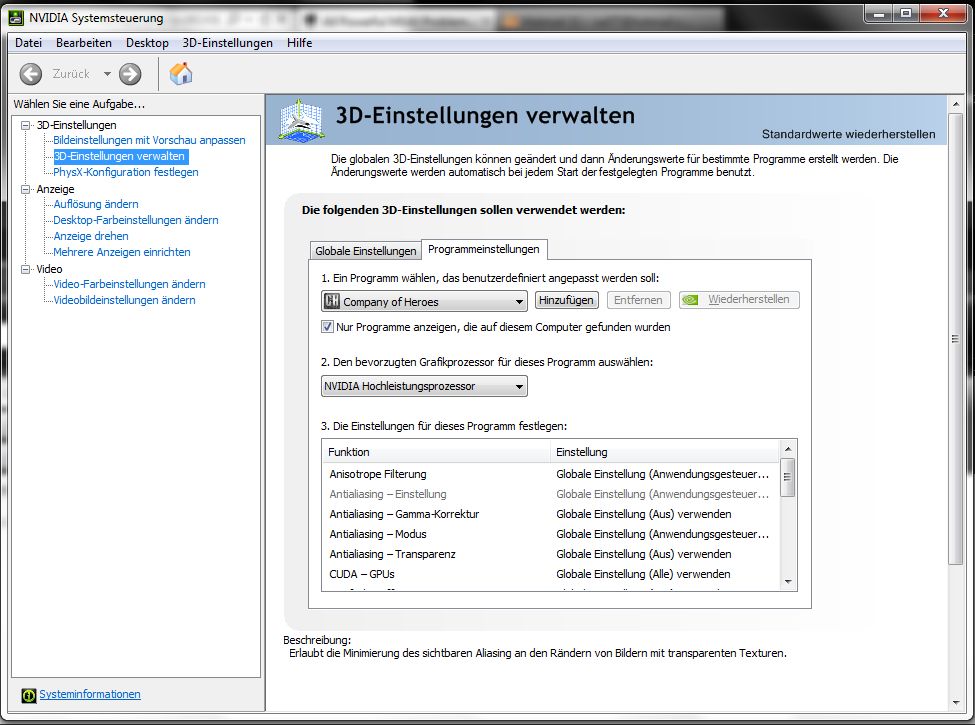The width and height of the screenshot is (975, 725).
Task: Click the Wiederherstellen button
Action: [x=739, y=300]
